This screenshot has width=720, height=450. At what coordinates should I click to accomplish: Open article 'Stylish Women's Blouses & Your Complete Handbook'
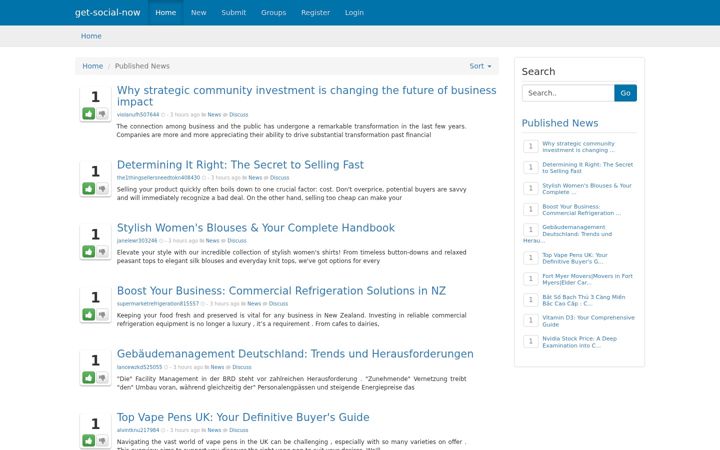(x=256, y=228)
